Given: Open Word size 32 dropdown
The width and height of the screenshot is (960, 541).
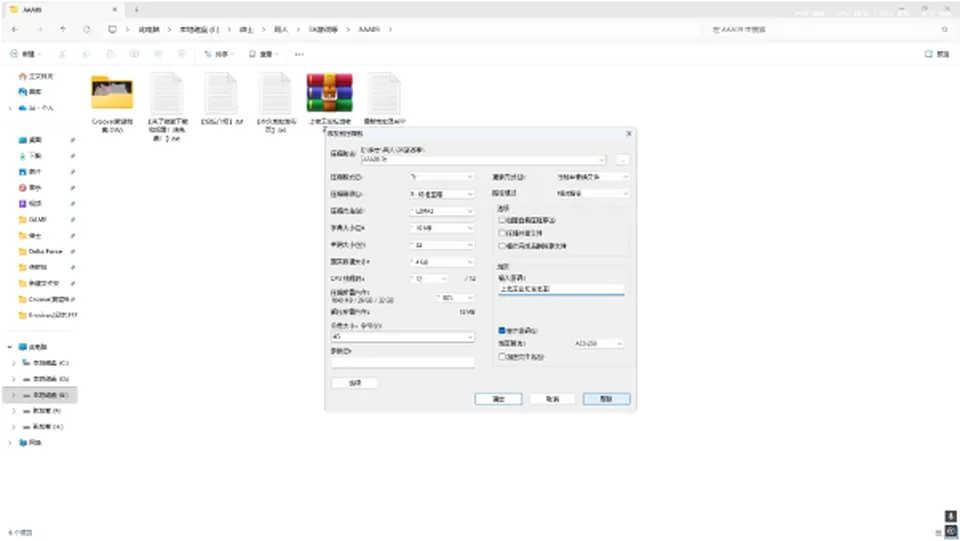Looking at the screenshot, I should pos(441,245).
